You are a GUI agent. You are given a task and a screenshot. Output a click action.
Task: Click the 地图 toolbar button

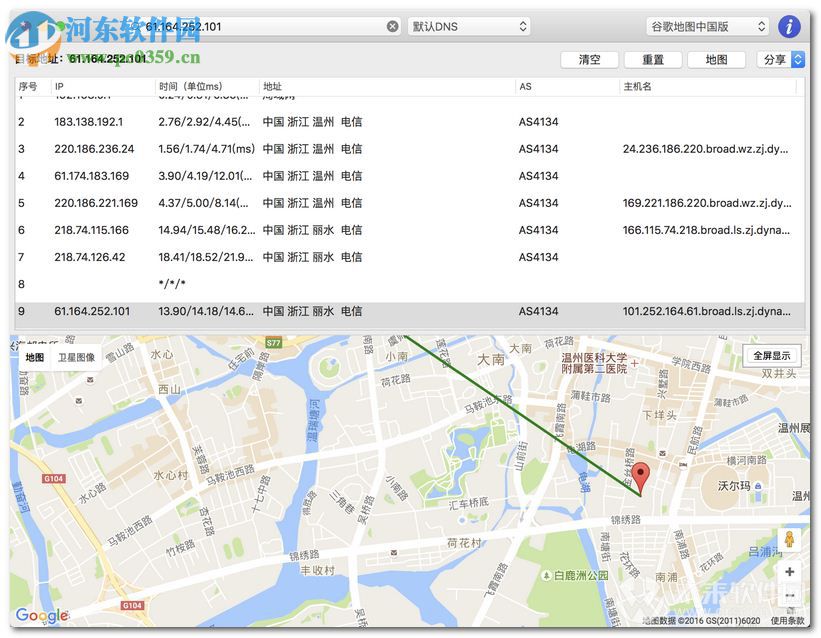point(716,59)
